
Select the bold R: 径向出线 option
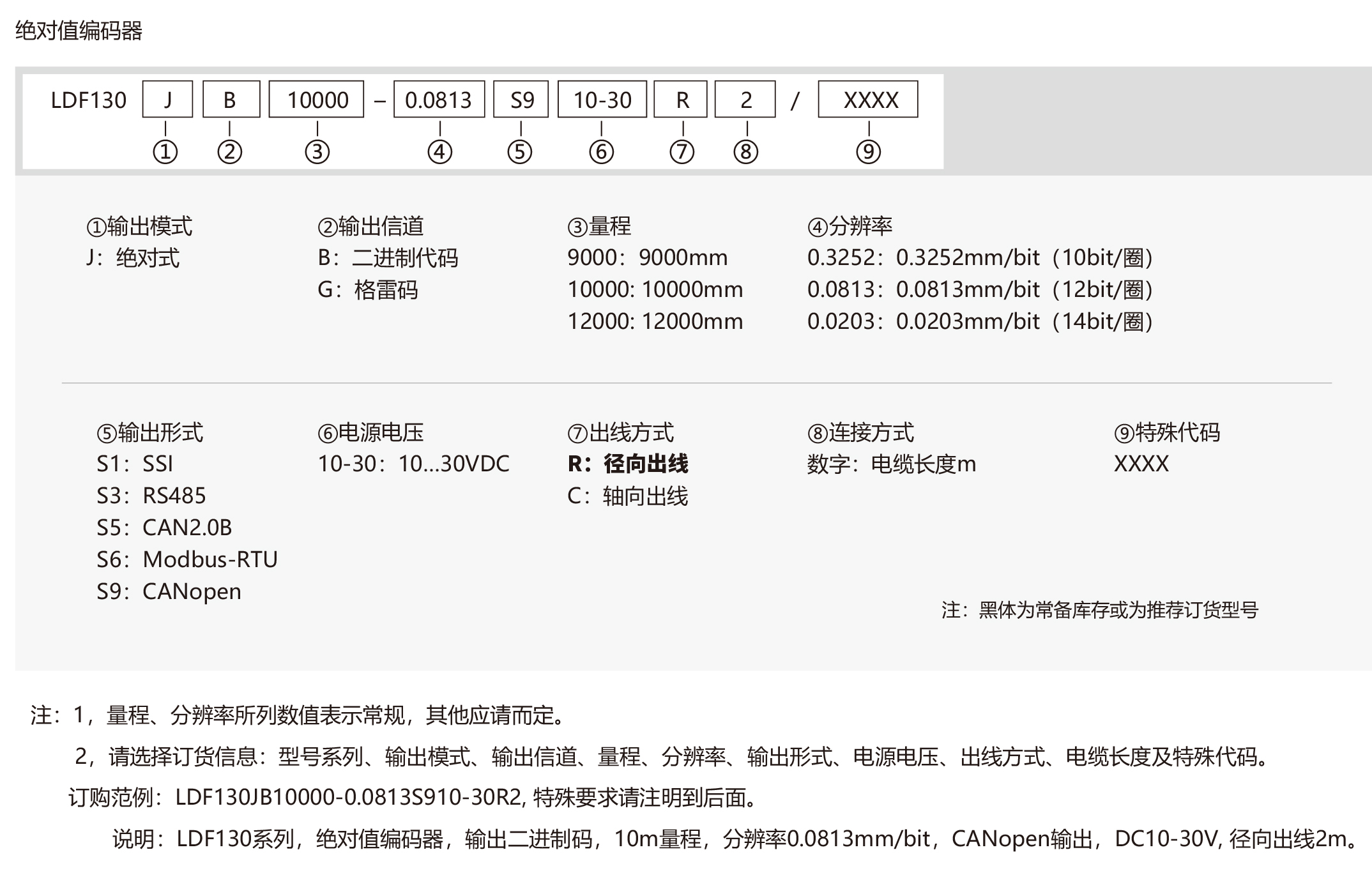[628, 464]
